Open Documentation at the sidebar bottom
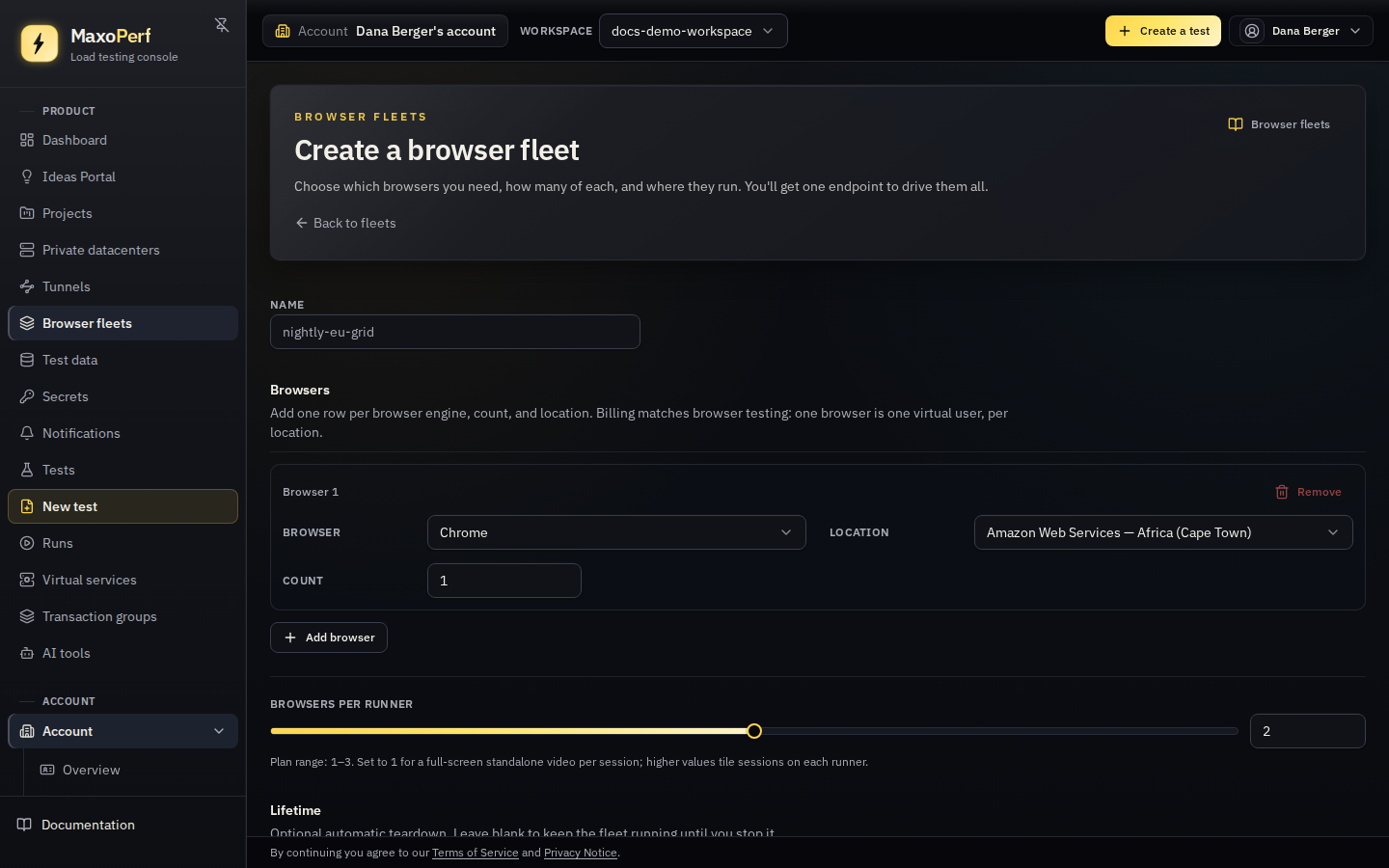Image resolution: width=1389 pixels, height=868 pixels. (x=123, y=825)
